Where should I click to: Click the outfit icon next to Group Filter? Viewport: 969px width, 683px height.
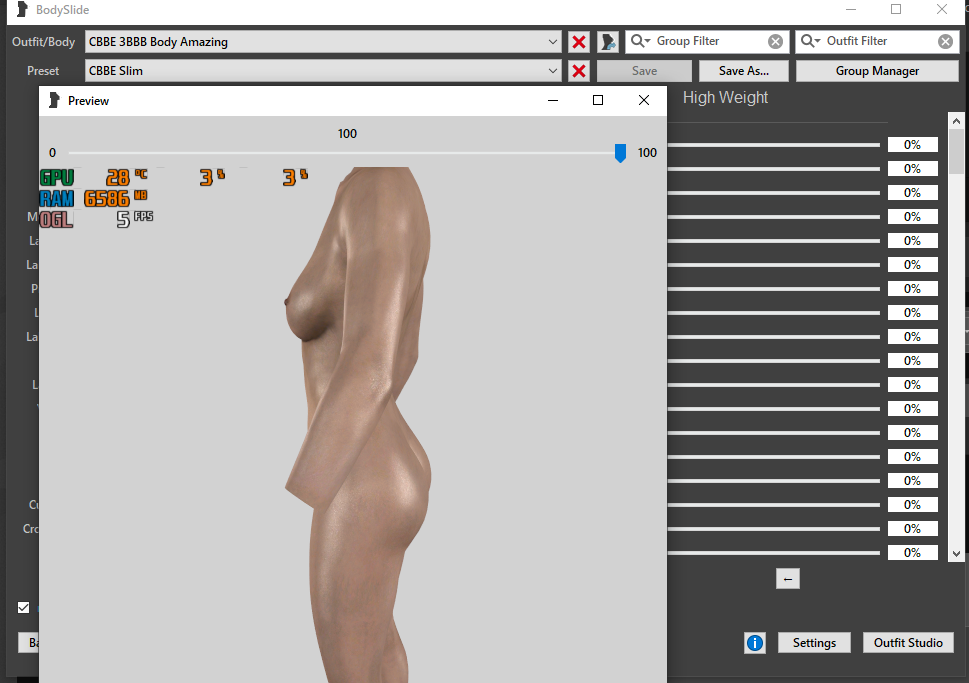coord(608,42)
